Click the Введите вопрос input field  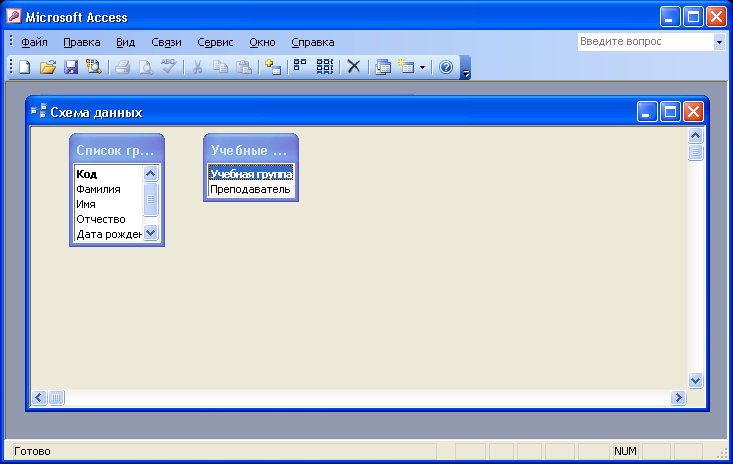pos(646,42)
